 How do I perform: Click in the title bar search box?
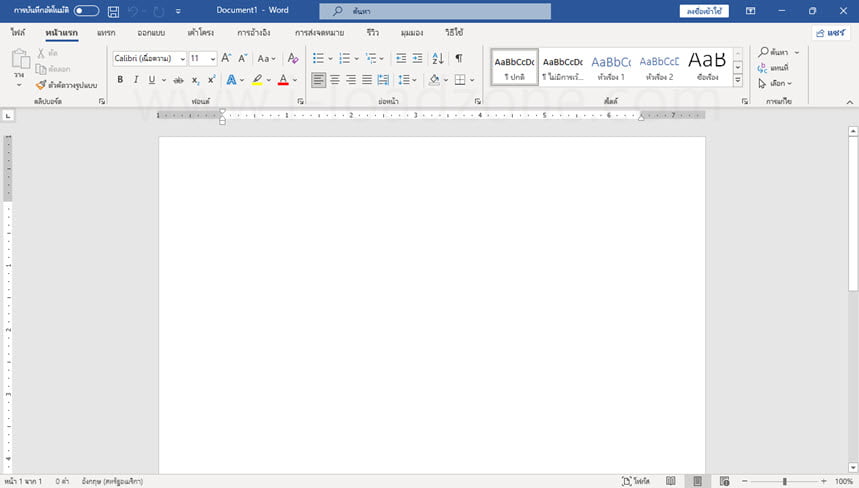(x=435, y=11)
